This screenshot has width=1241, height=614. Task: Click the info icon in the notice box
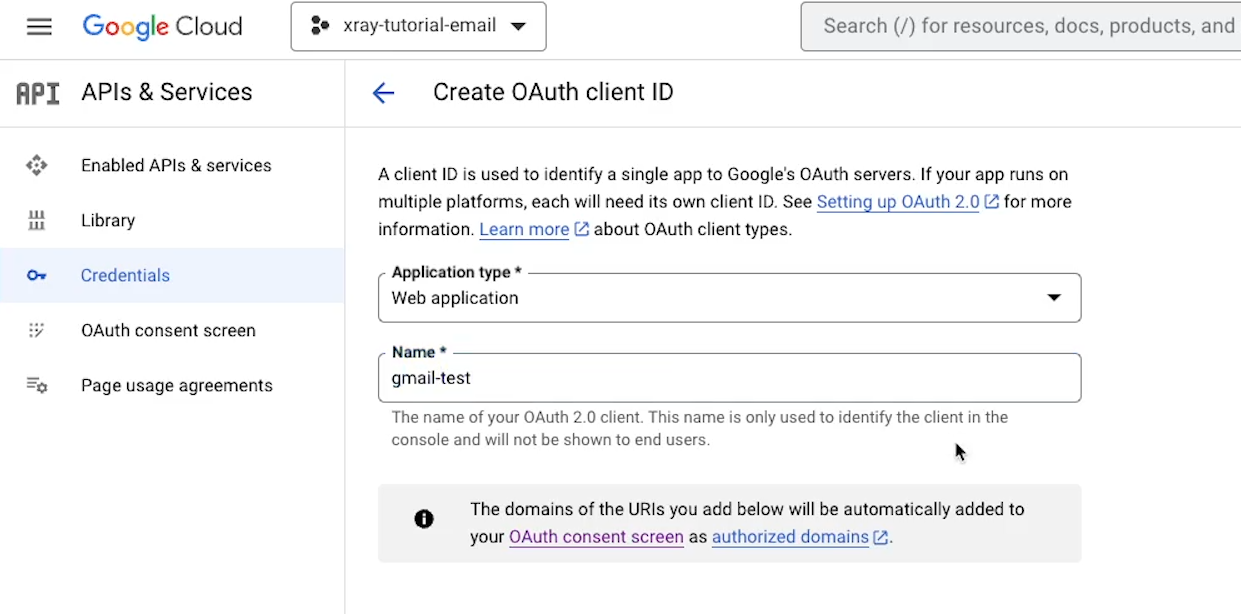click(424, 519)
